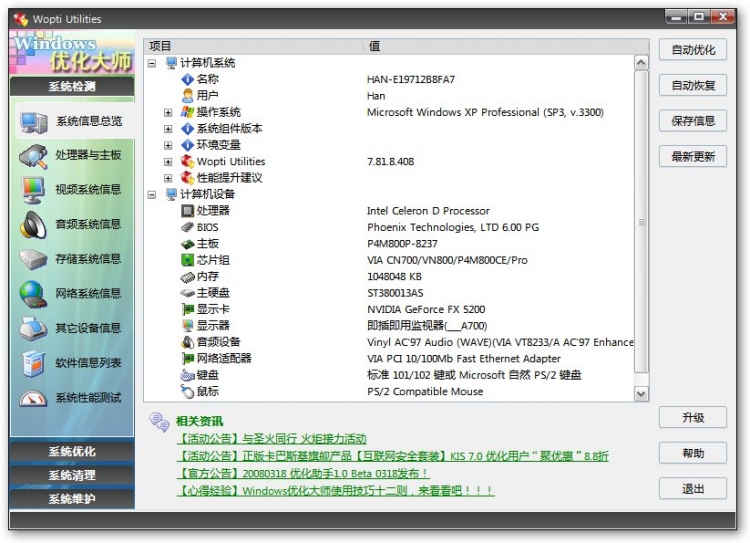Viewport: 750px width, 543px height.
Task: Open 存储系统信息 drive icon
Action: 33,259
